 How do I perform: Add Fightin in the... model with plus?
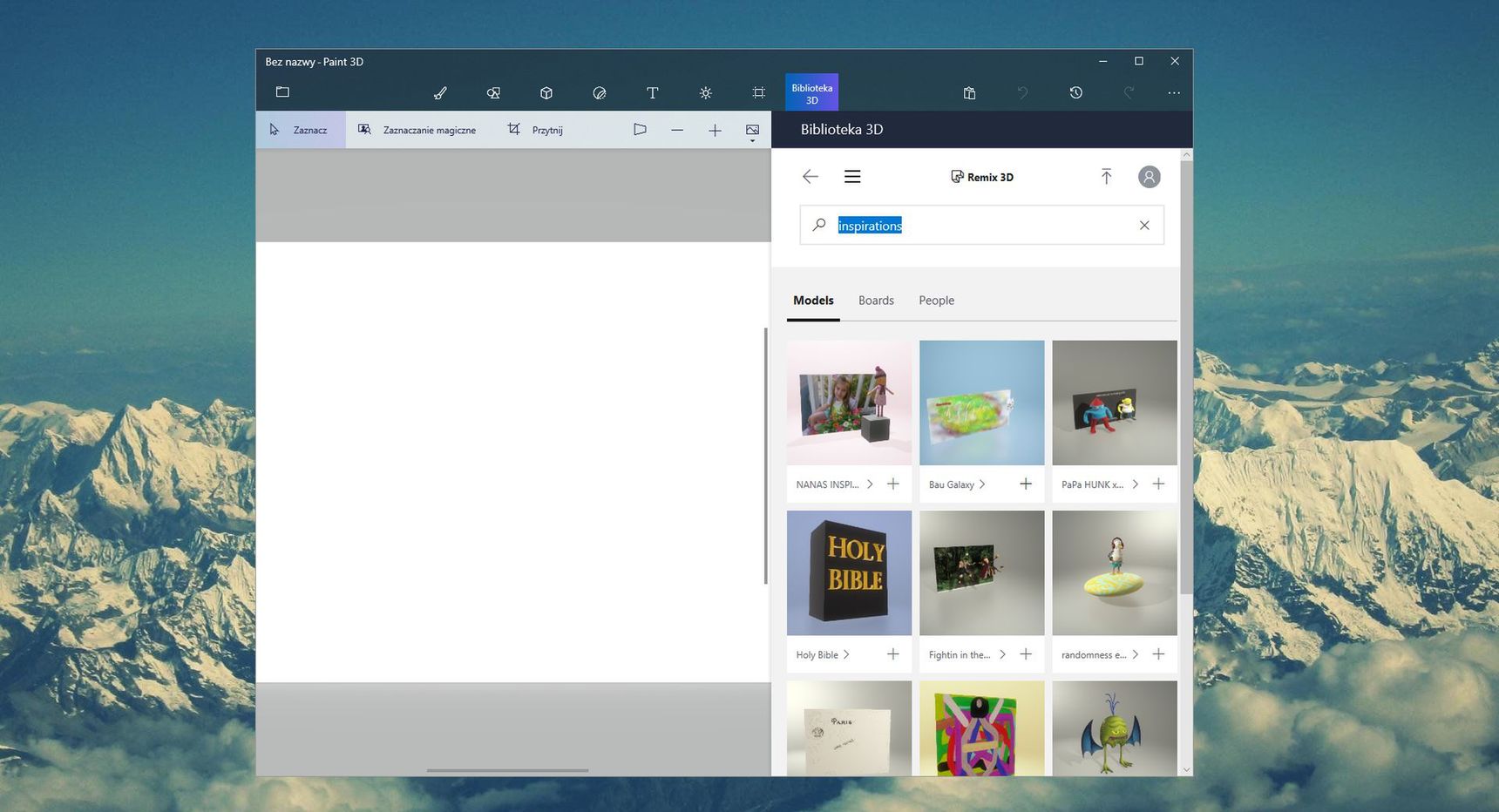coord(1026,654)
